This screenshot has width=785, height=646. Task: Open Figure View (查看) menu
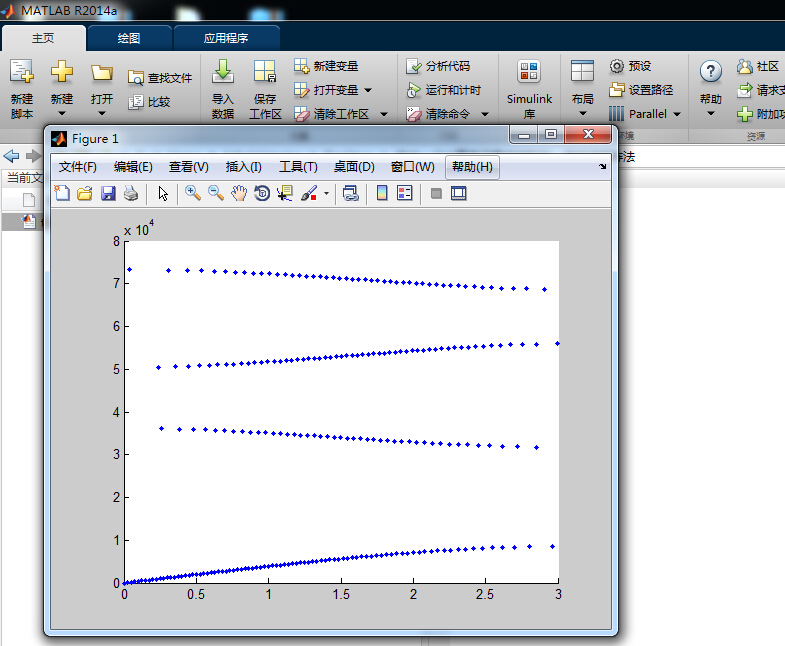click(189, 167)
